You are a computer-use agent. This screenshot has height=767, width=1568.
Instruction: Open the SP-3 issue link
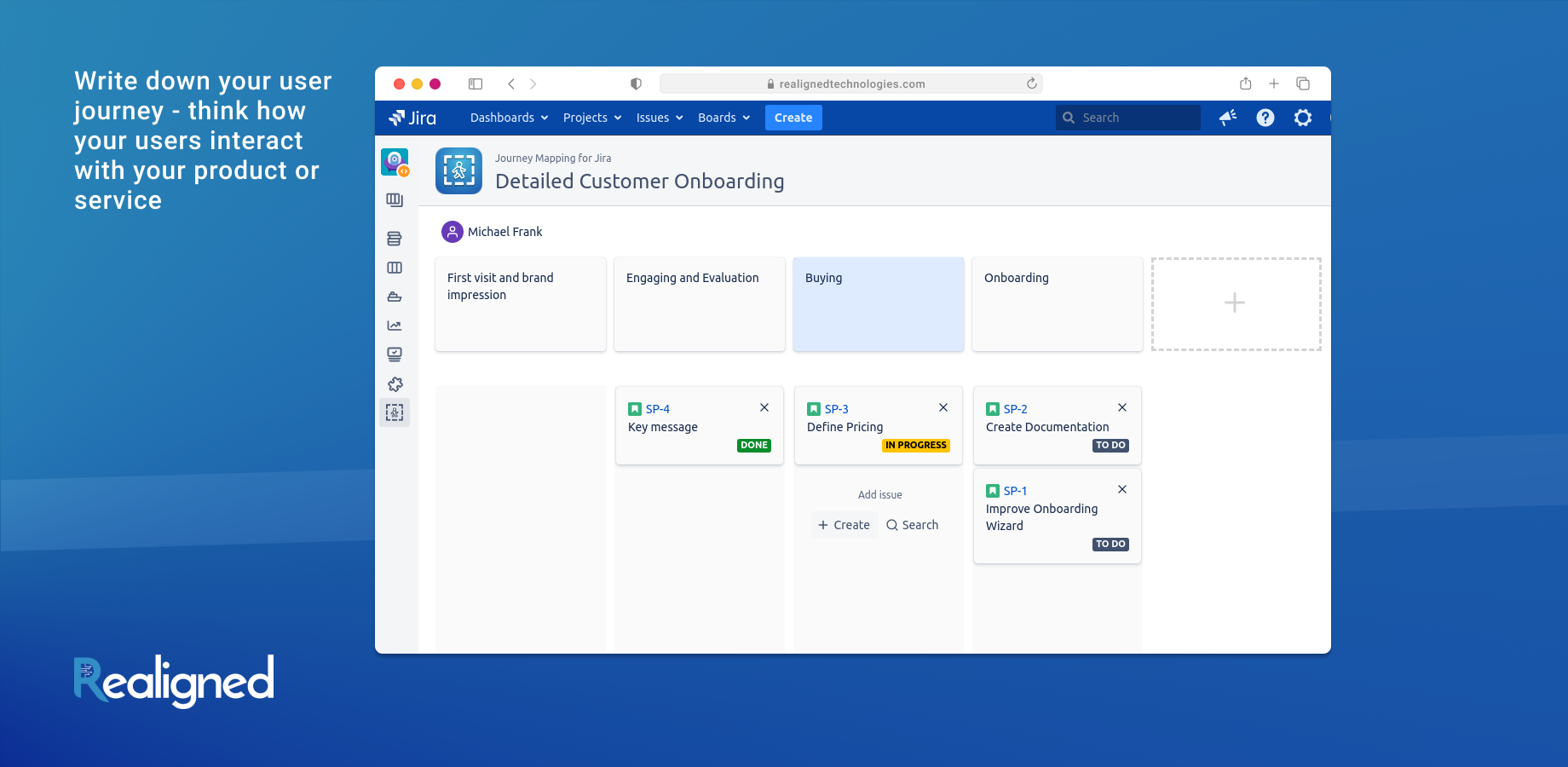[x=837, y=409]
